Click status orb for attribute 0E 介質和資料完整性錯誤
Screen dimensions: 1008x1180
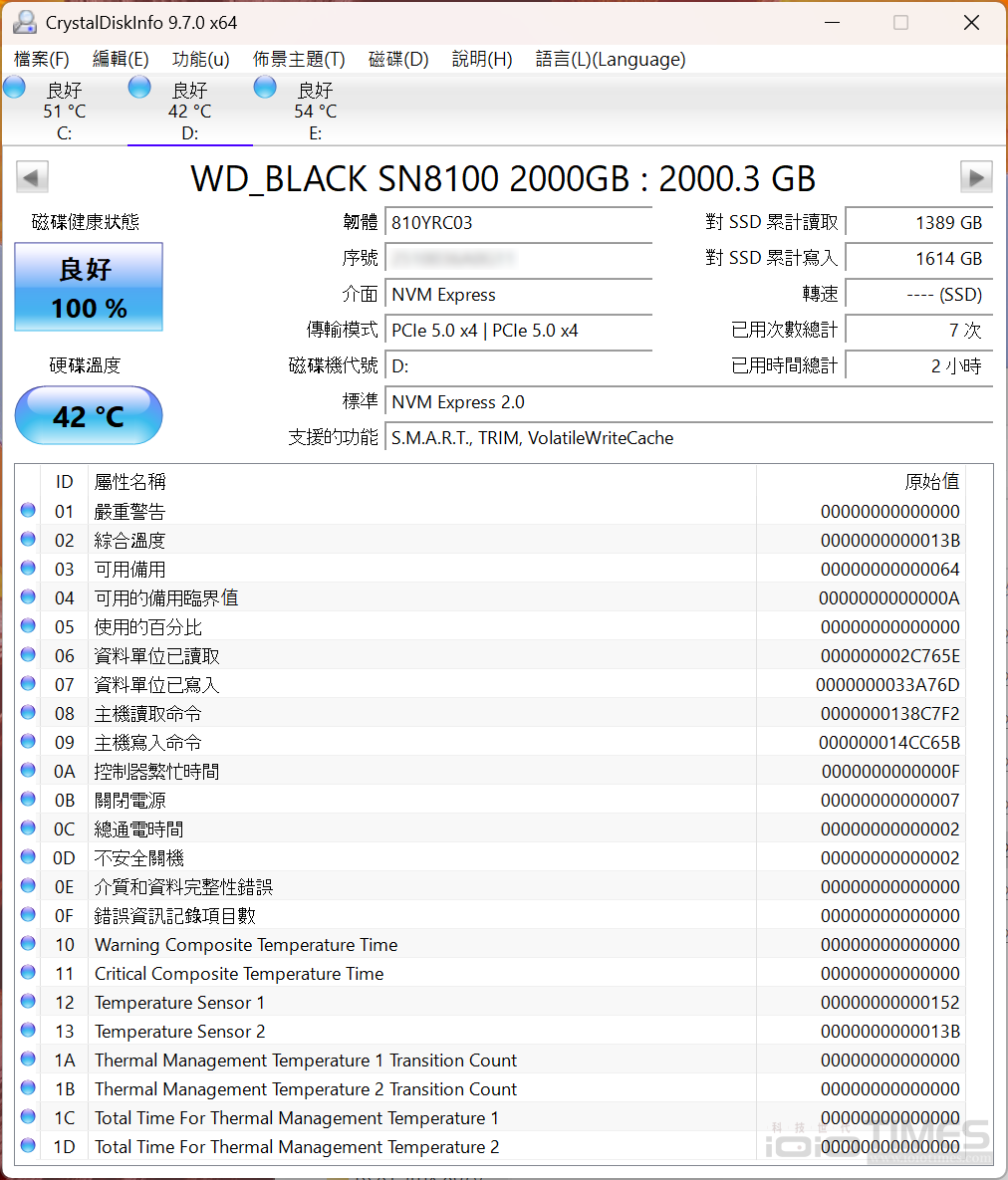[28, 885]
